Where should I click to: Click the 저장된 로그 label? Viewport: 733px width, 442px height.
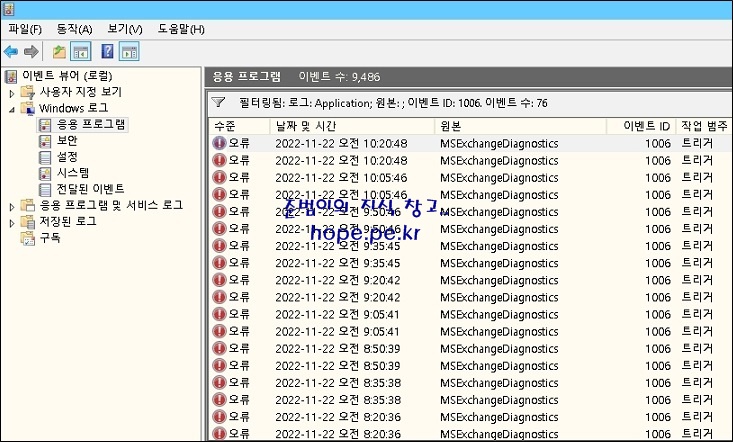tap(68, 221)
